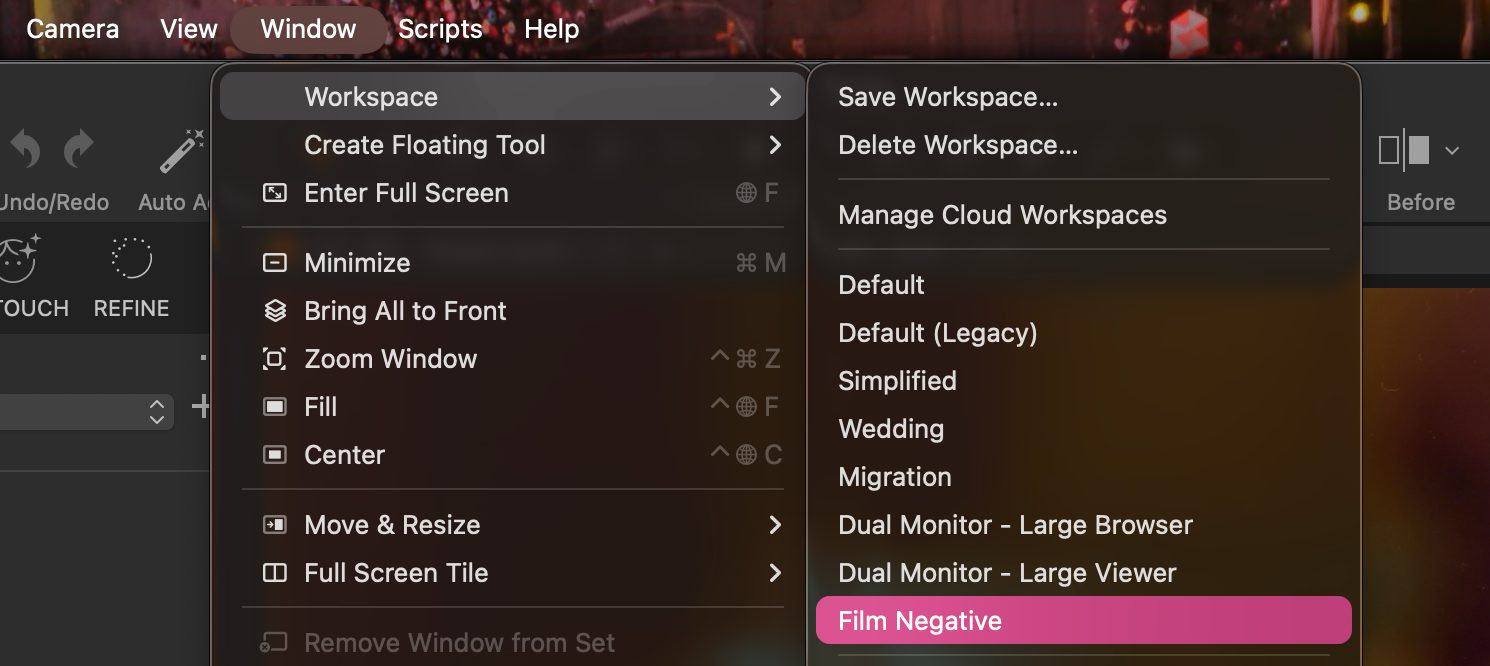Select Manage Cloud Workspaces
The image size is (1490, 666).
tap(1002, 215)
